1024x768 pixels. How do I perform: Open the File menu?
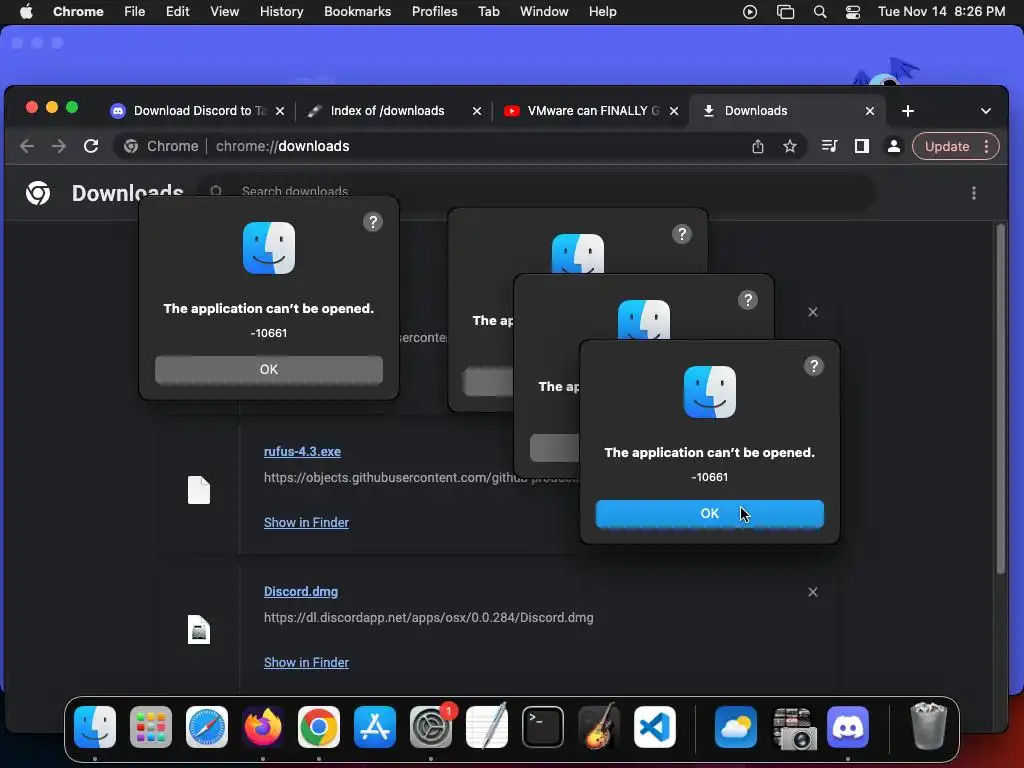point(135,12)
